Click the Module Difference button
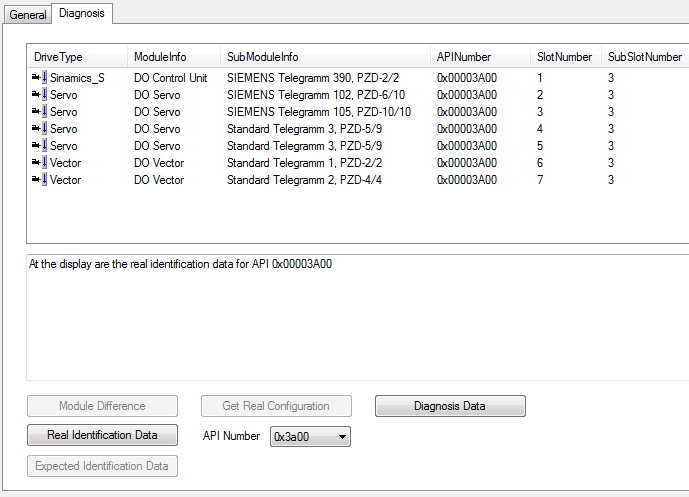This screenshot has width=689, height=497. coord(102,406)
